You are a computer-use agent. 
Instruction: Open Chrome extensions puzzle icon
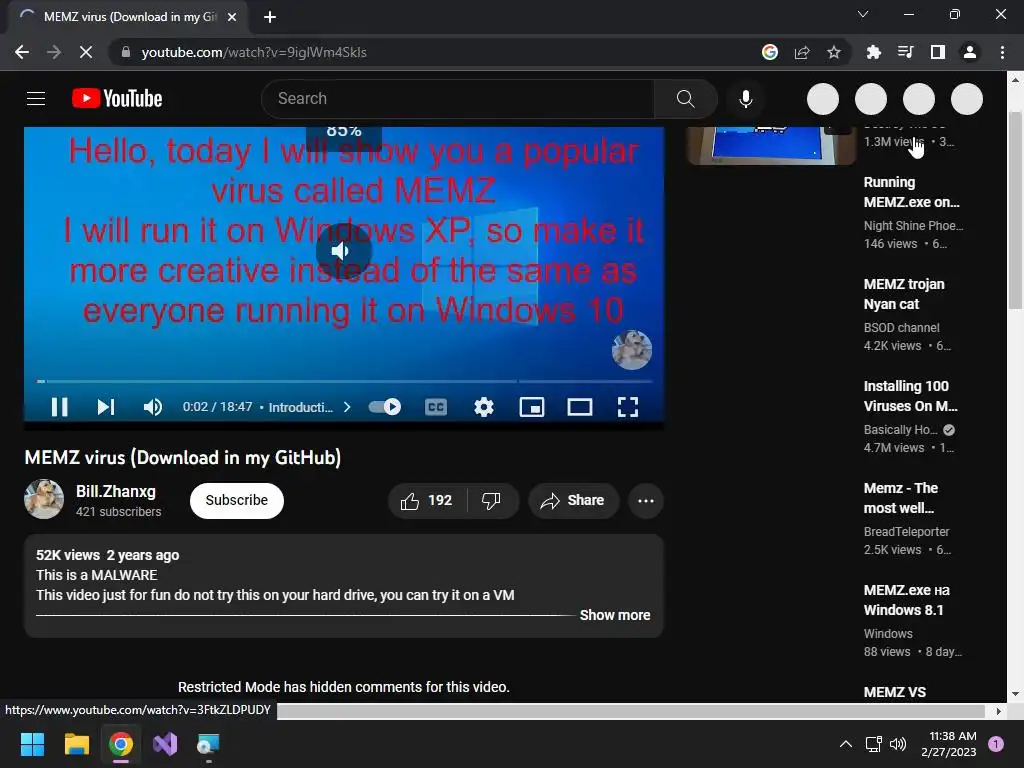pos(873,52)
